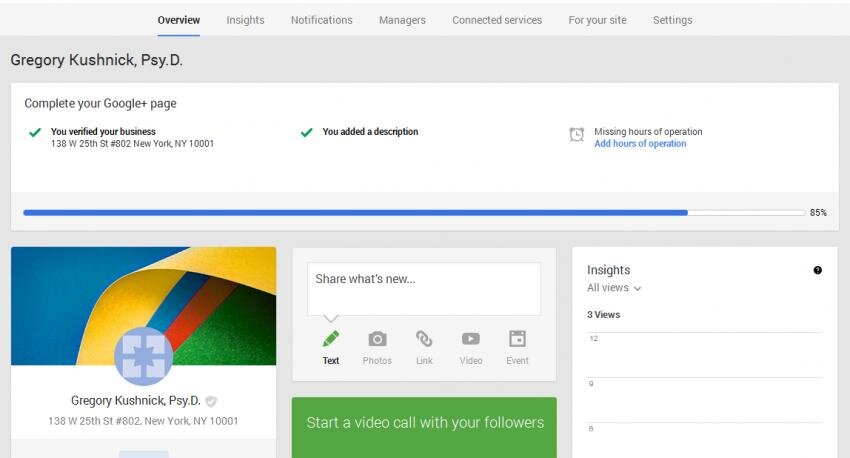Screen dimensions: 850x458
Task: Open the For your site tab
Action: [597, 20]
